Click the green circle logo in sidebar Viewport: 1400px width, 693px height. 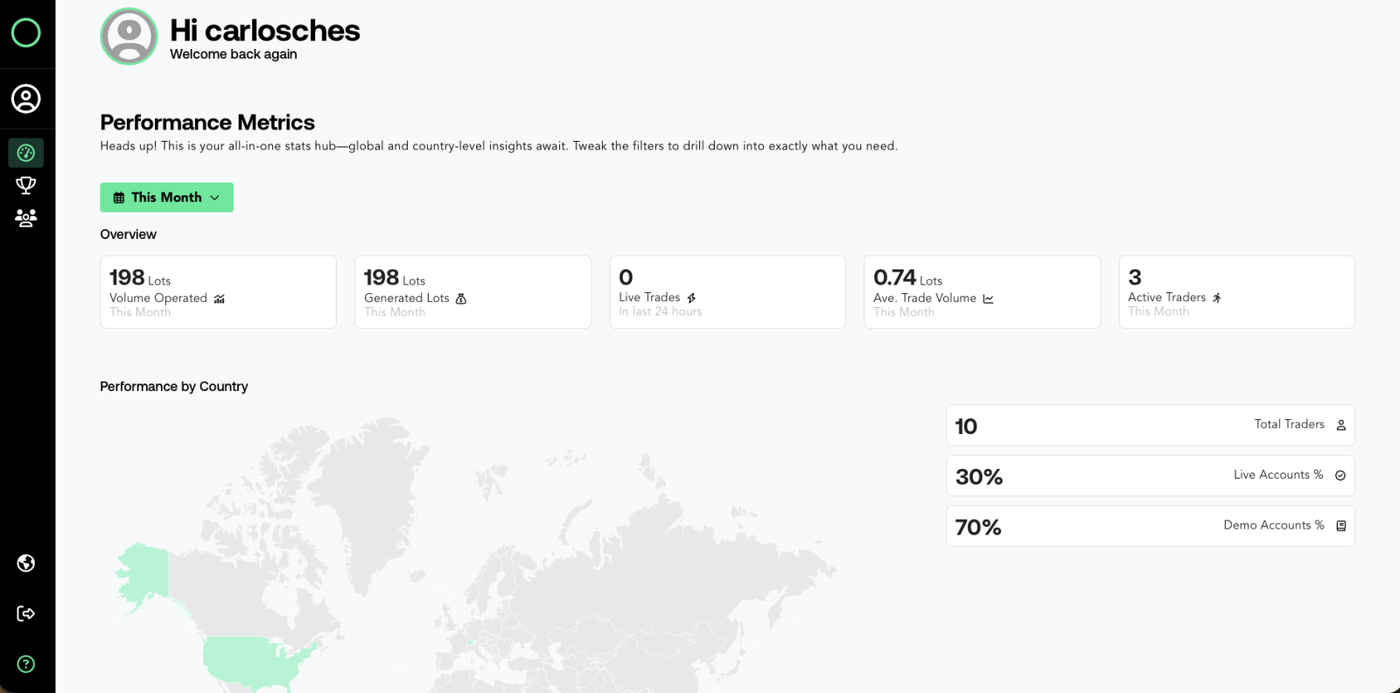pos(26,33)
